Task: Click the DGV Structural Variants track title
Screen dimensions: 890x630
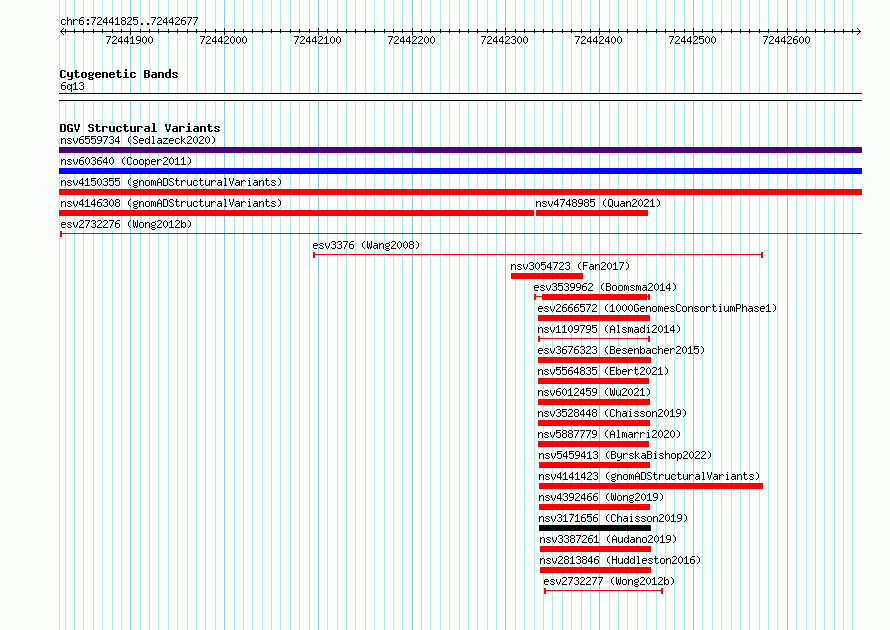Action: point(140,128)
